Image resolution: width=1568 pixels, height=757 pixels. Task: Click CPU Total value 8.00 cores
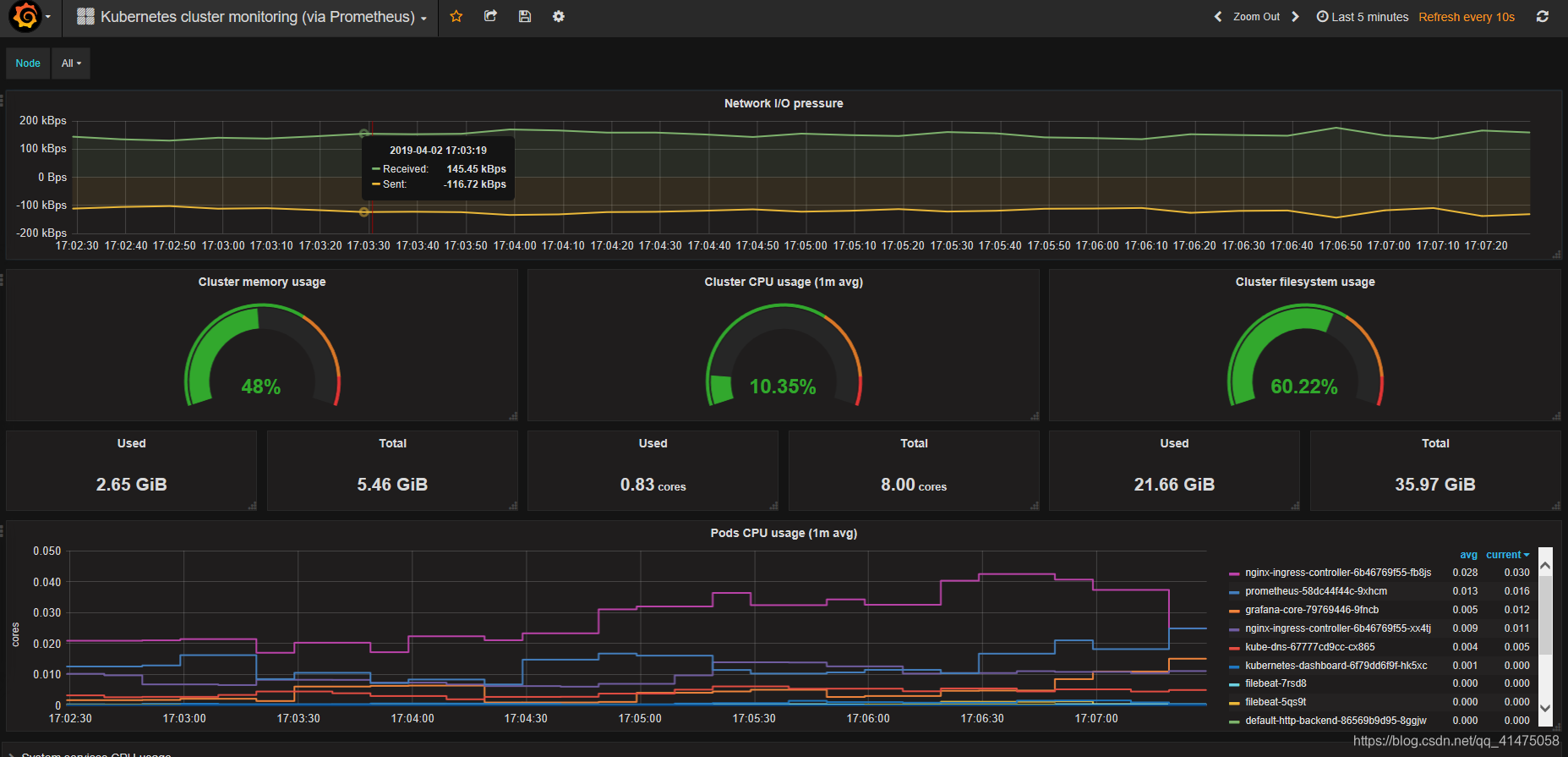pyautogui.click(x=914, y=485)
